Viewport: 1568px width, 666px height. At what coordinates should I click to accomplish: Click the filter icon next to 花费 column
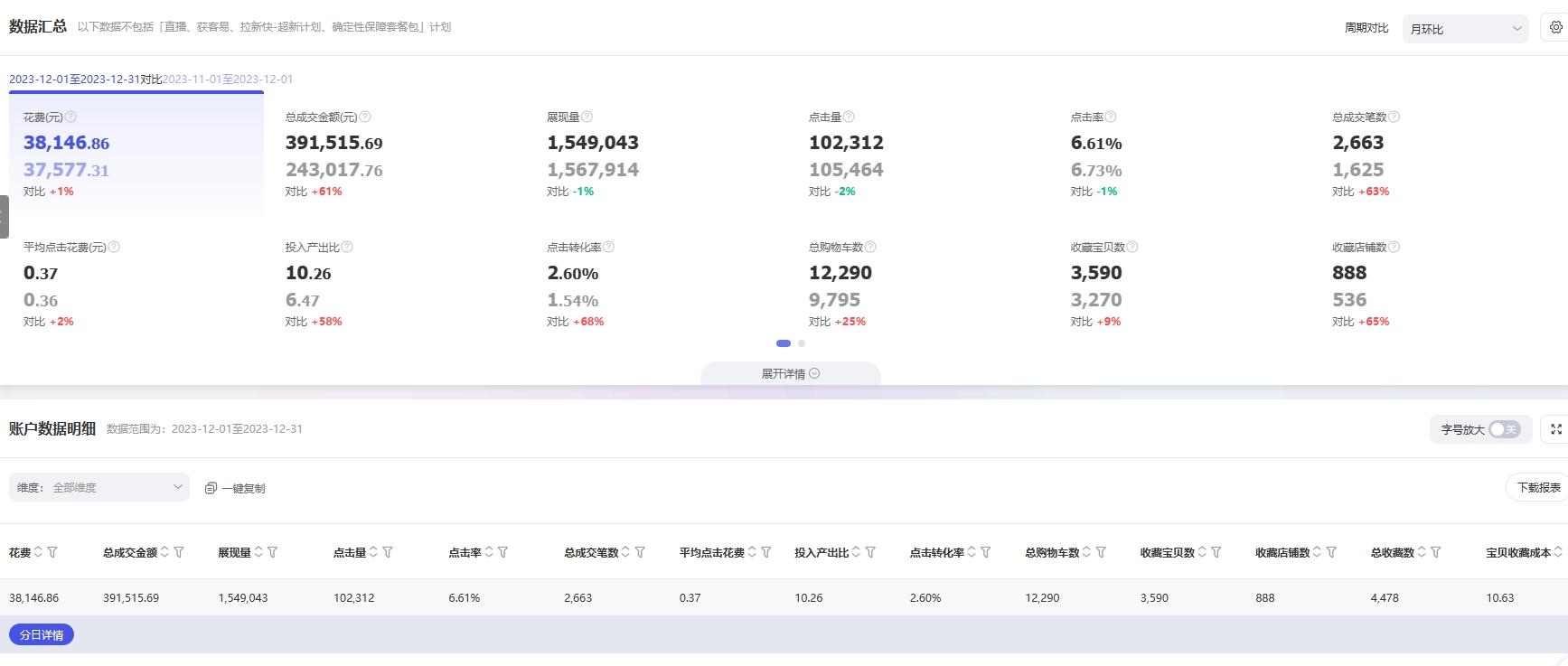pyautogui.click(x=52, y=552)
